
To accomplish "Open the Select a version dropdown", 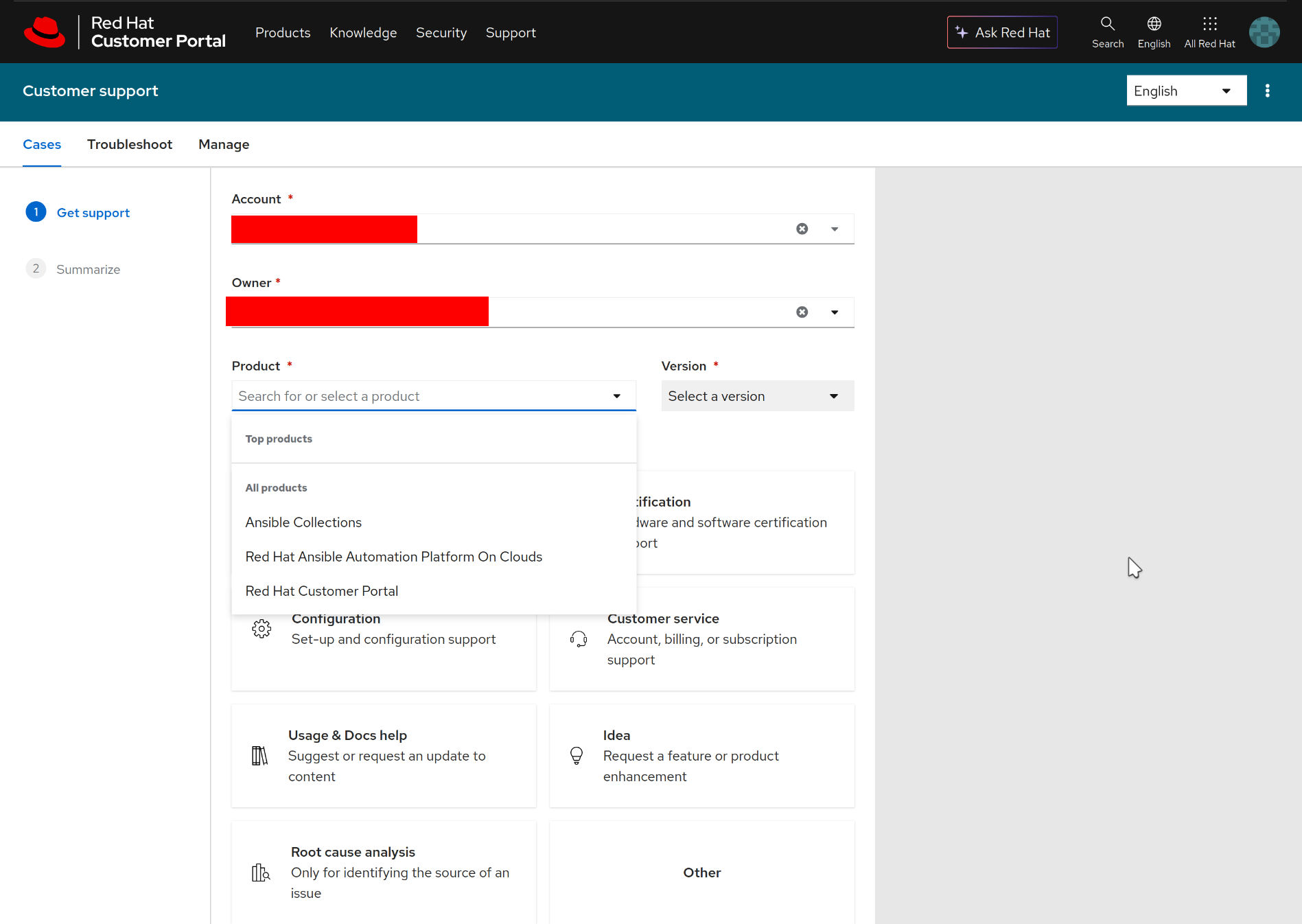I will pyautogui.click(x=758, y=396).
